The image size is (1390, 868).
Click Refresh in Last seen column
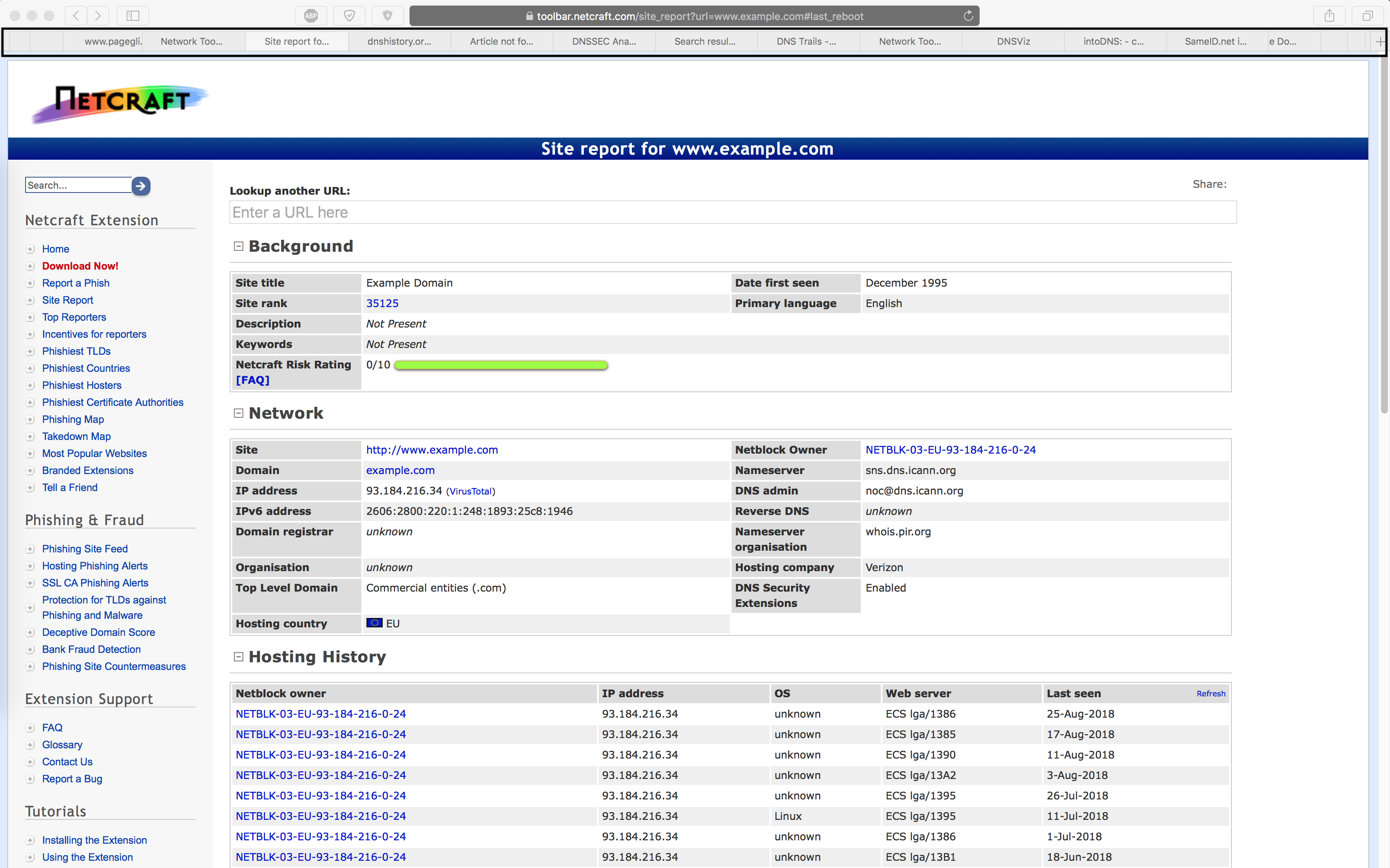(1211, 693)
